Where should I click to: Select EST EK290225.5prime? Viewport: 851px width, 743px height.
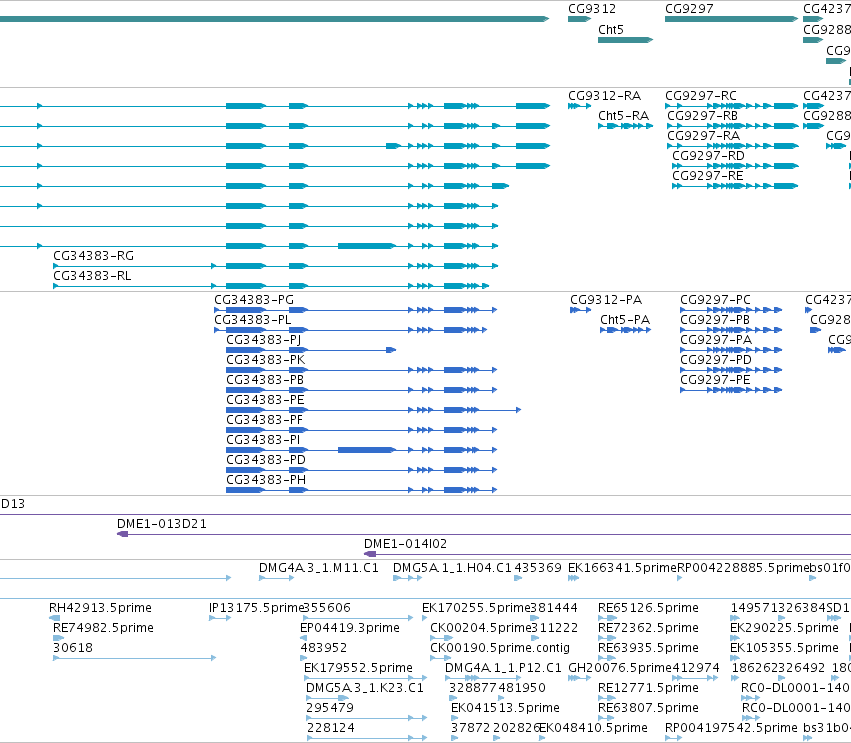[784, 628]
